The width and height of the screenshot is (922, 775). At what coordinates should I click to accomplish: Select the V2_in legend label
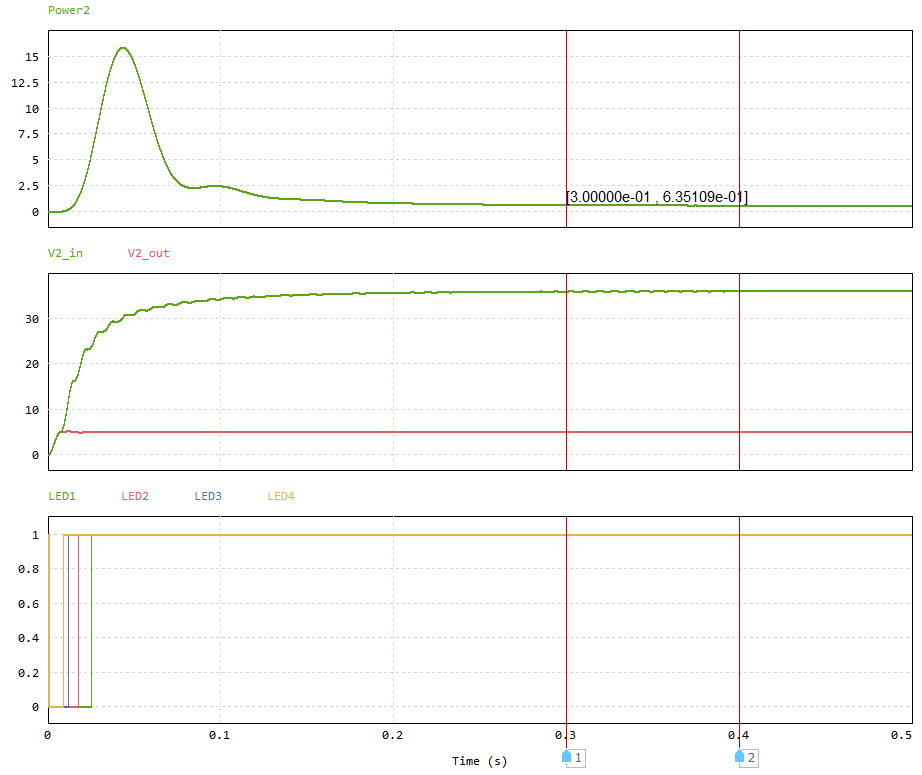[x=66, y=253]
